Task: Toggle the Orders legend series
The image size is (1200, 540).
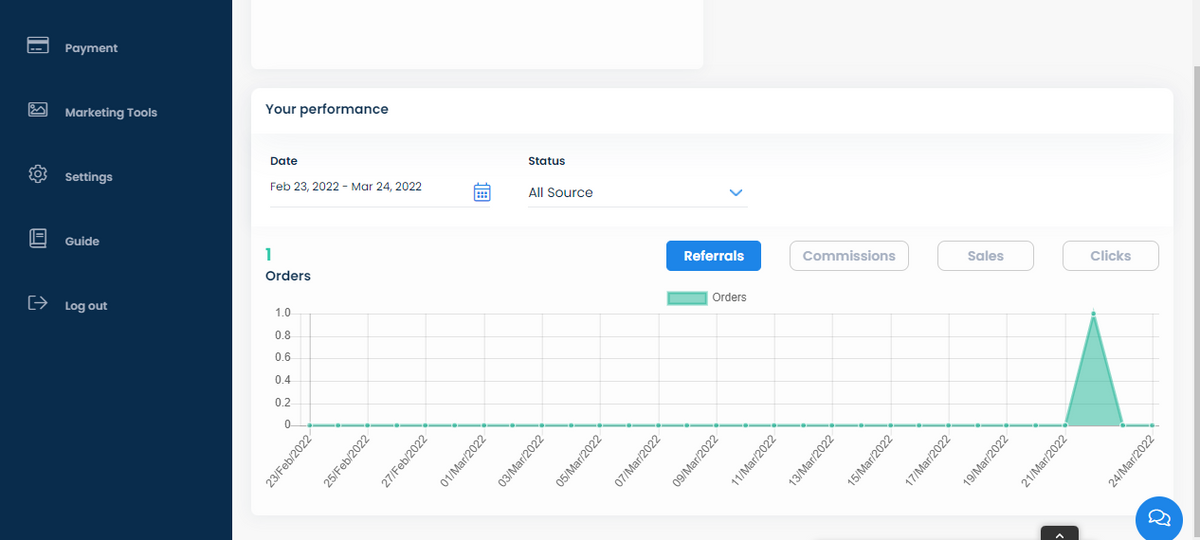Action: (706, 297)
